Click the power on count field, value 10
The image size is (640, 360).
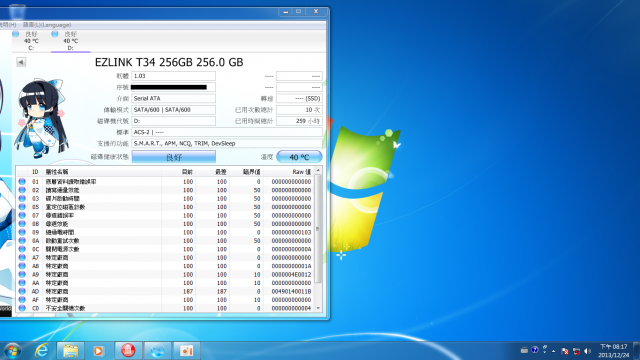(299, 110)
